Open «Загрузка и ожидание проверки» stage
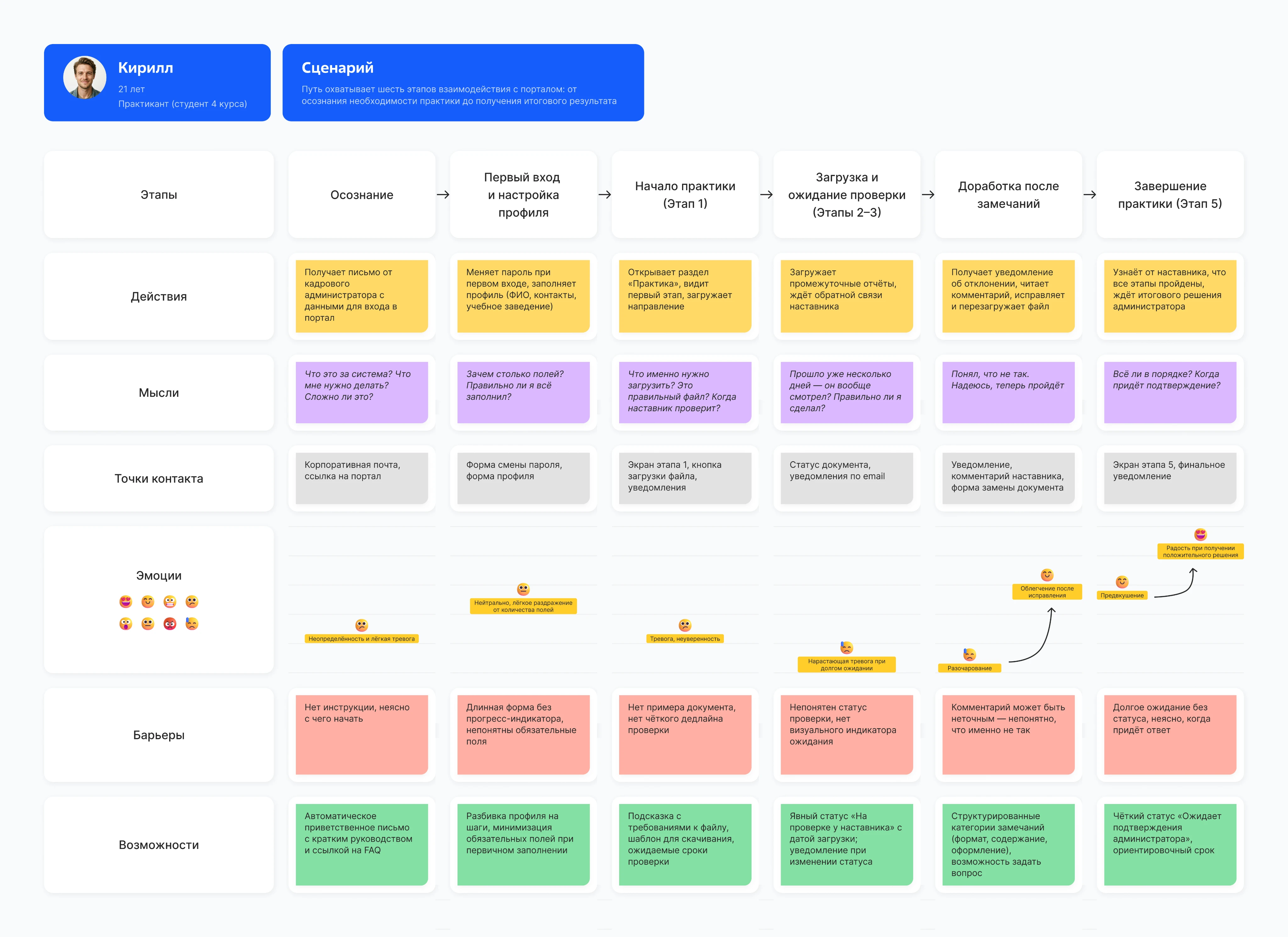This screenshot has width=1288, height=937. tap(847, 195)
